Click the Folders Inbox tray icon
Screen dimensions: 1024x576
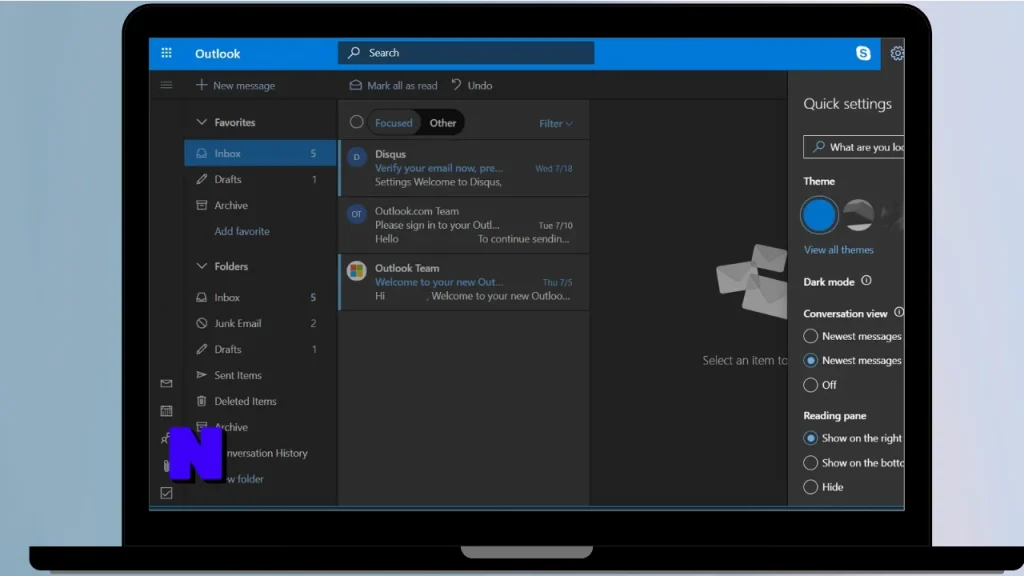[x=201, y=297]
